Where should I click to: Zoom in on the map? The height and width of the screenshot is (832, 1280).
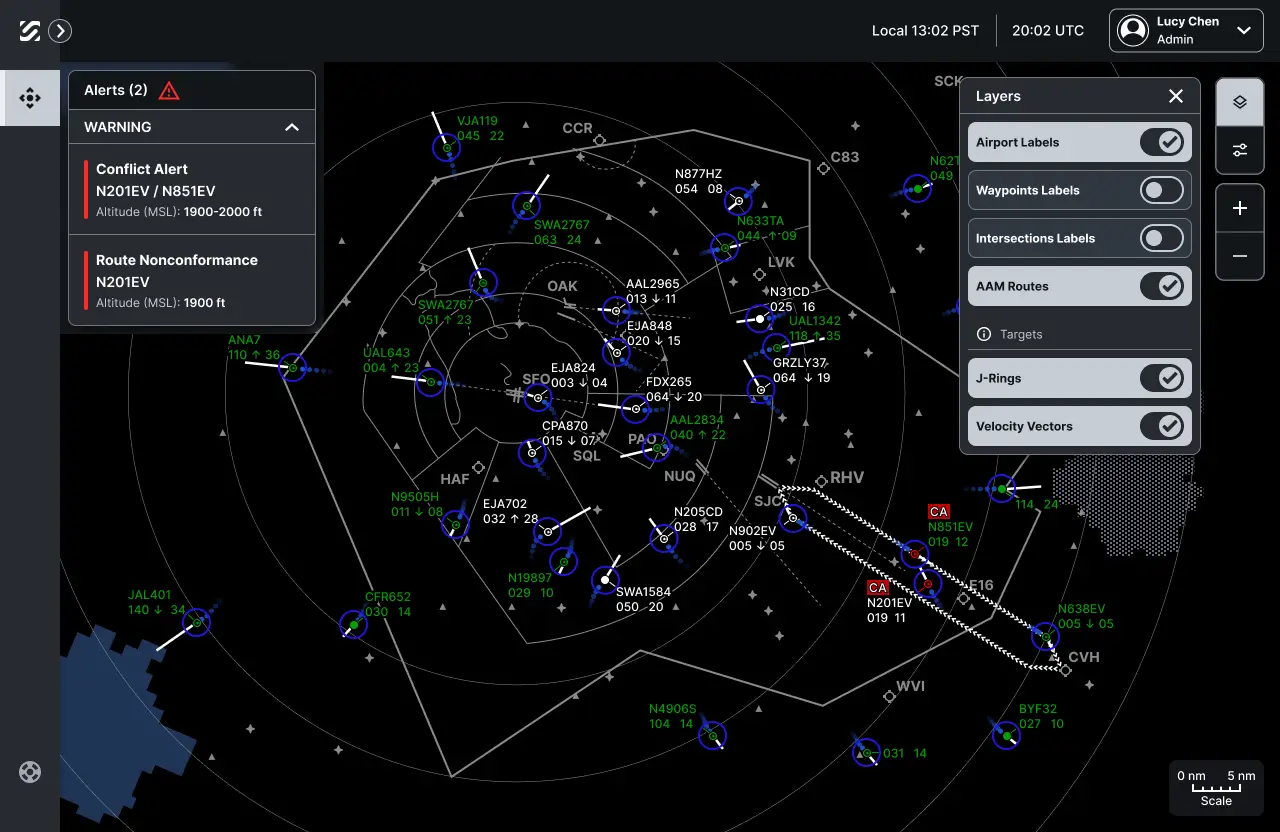pyautogui.click(x=1240, y=208)
